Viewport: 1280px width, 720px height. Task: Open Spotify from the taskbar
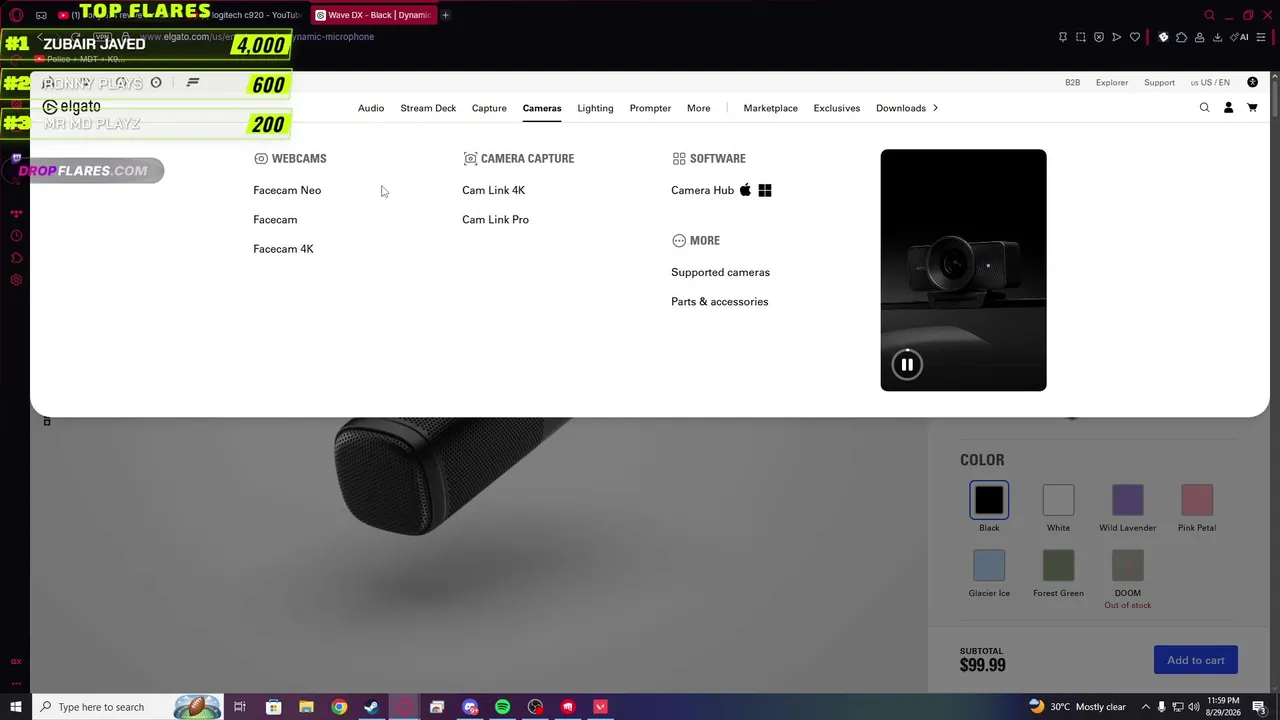click(502, 707)
